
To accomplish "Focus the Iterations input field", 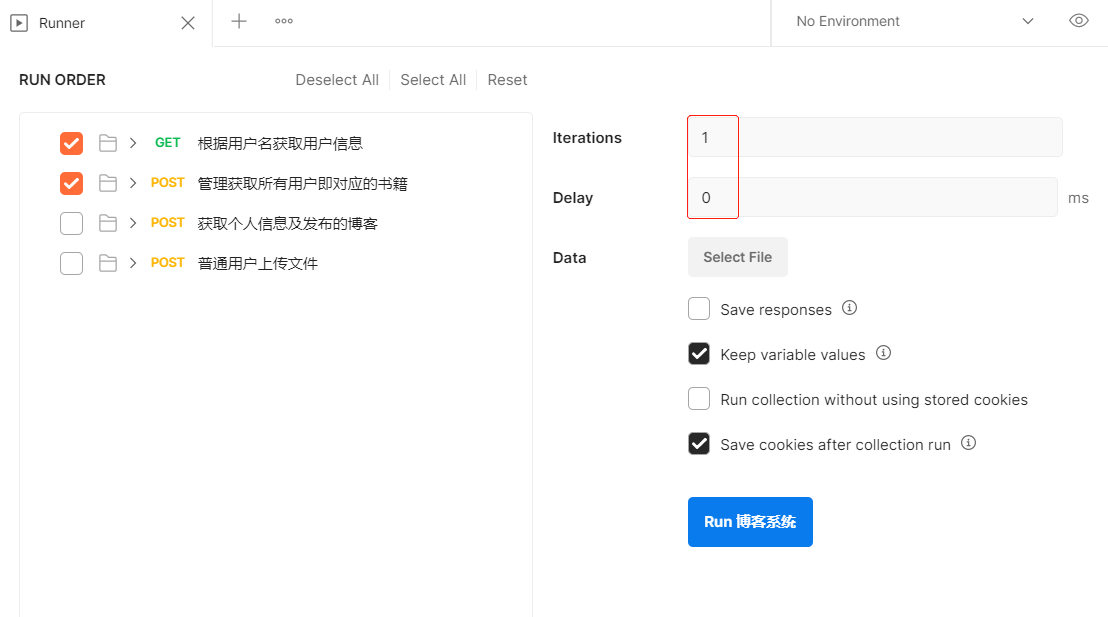I will tap(876, 137).
